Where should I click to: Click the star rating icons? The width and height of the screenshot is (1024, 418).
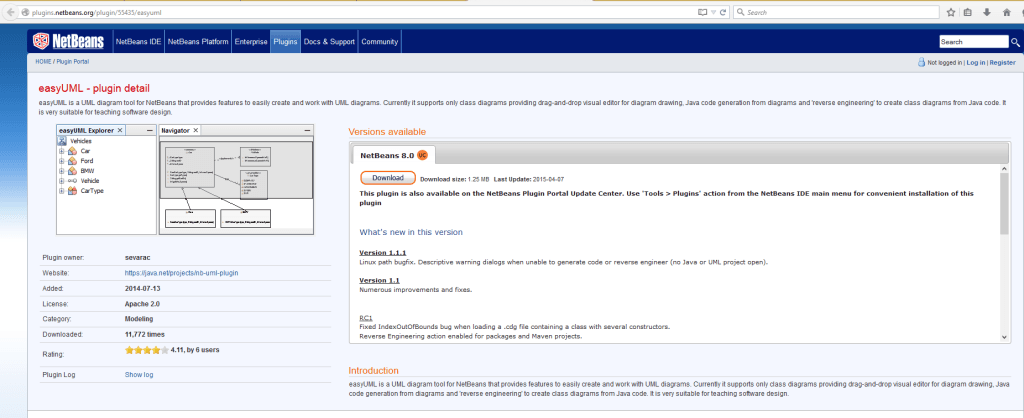(x=144, y=351)
